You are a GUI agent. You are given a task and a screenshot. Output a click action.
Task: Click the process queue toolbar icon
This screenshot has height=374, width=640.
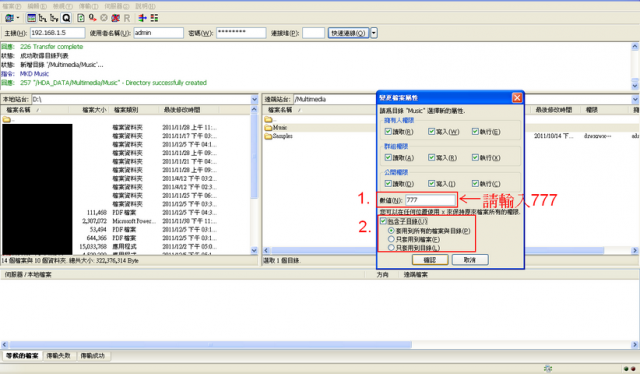click(93, 18)
